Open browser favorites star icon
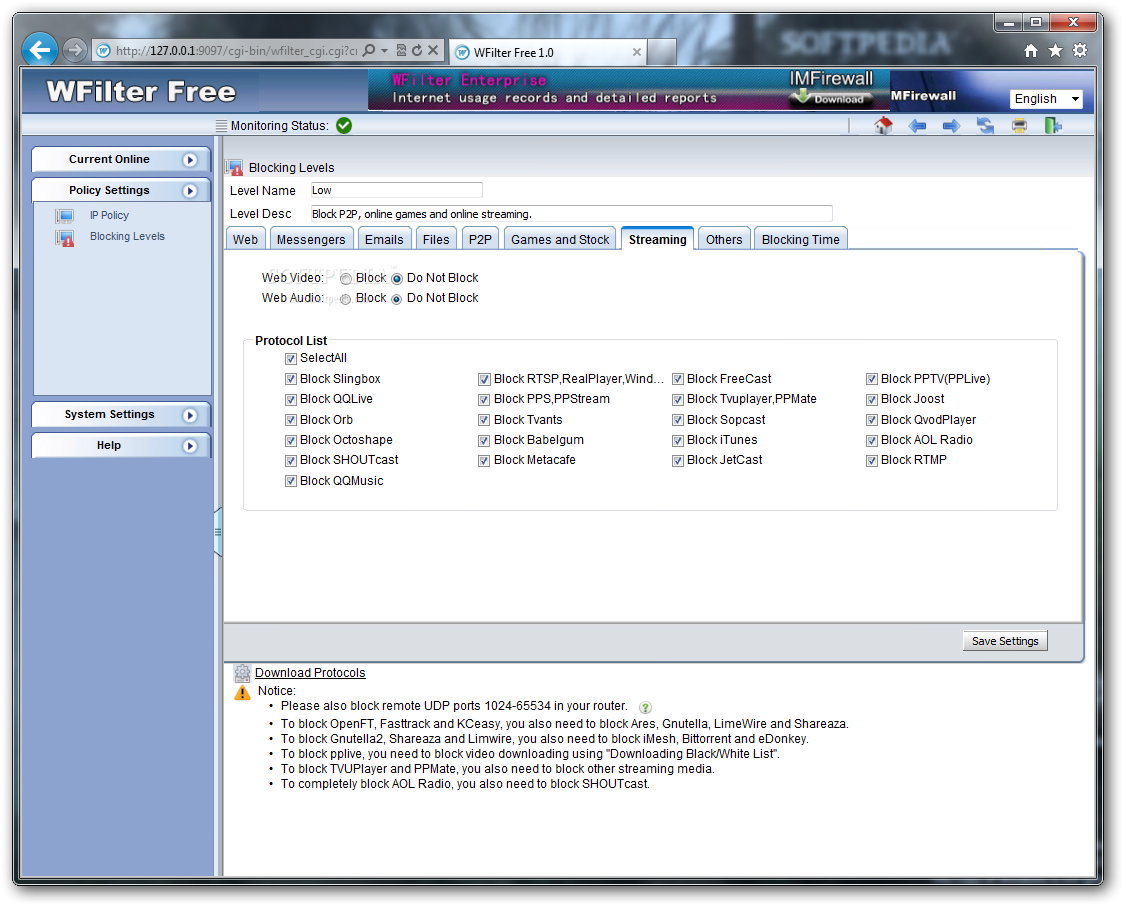This screenshot has width=1124, height=906. 1055,51
